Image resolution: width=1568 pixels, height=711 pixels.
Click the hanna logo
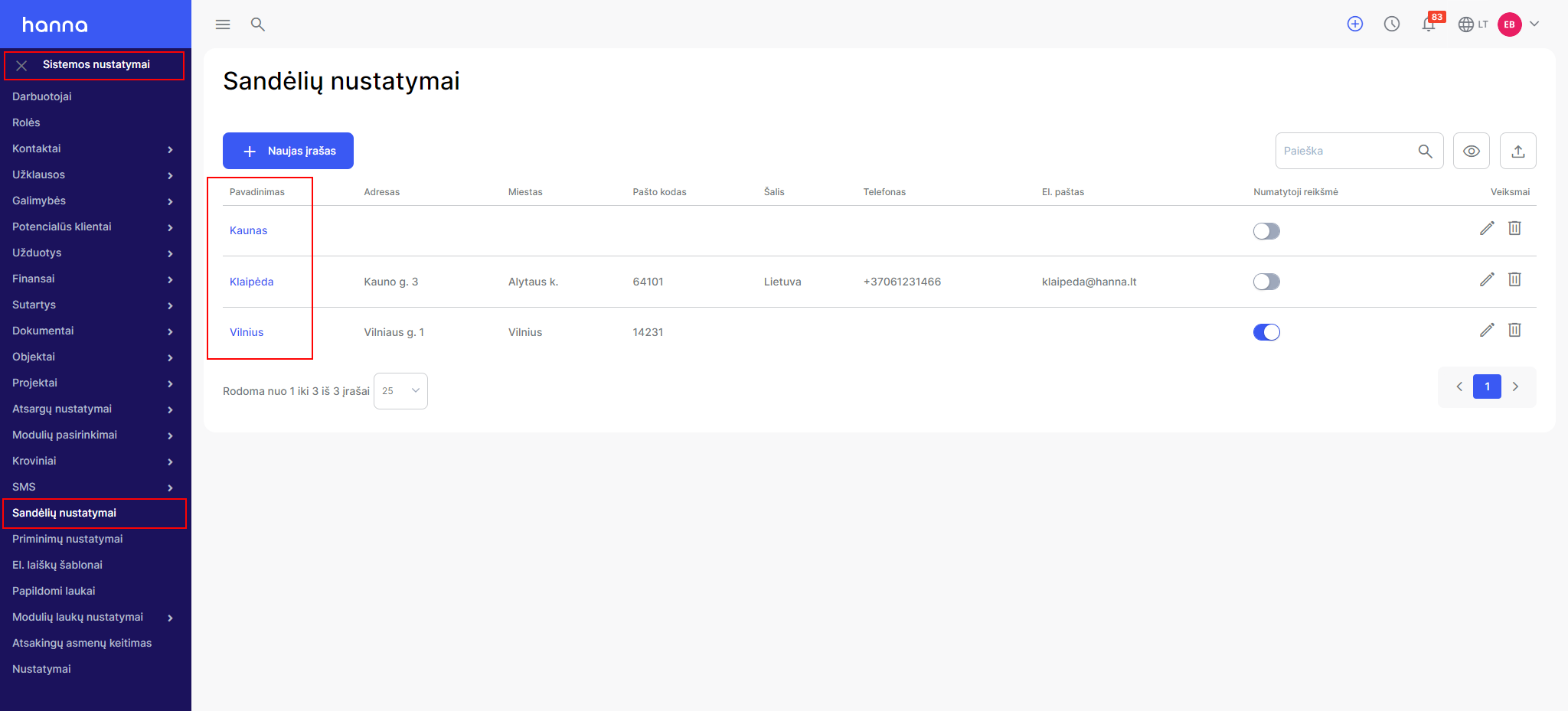(55, 25)
